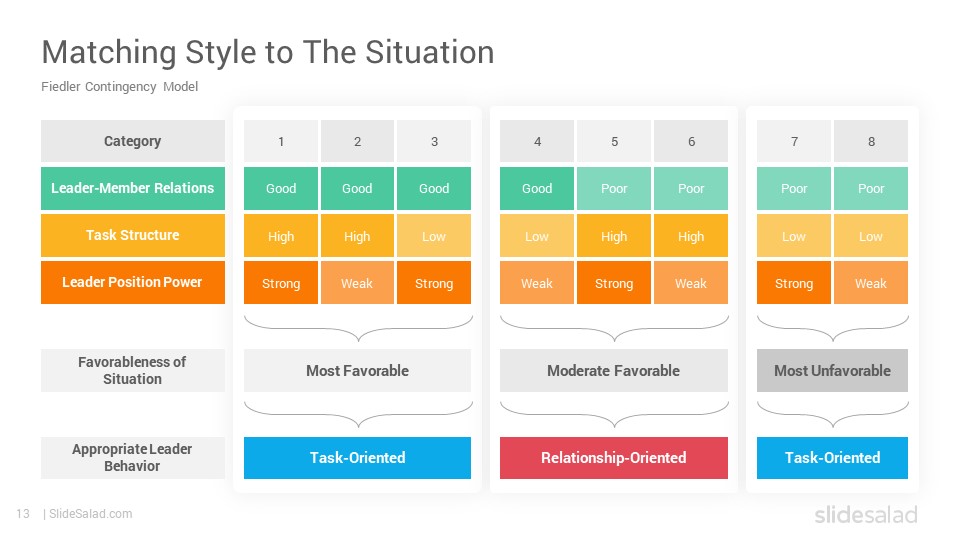Select the Category header cell
This screenshot has height=540, width=960.
(x=133, y=141)
